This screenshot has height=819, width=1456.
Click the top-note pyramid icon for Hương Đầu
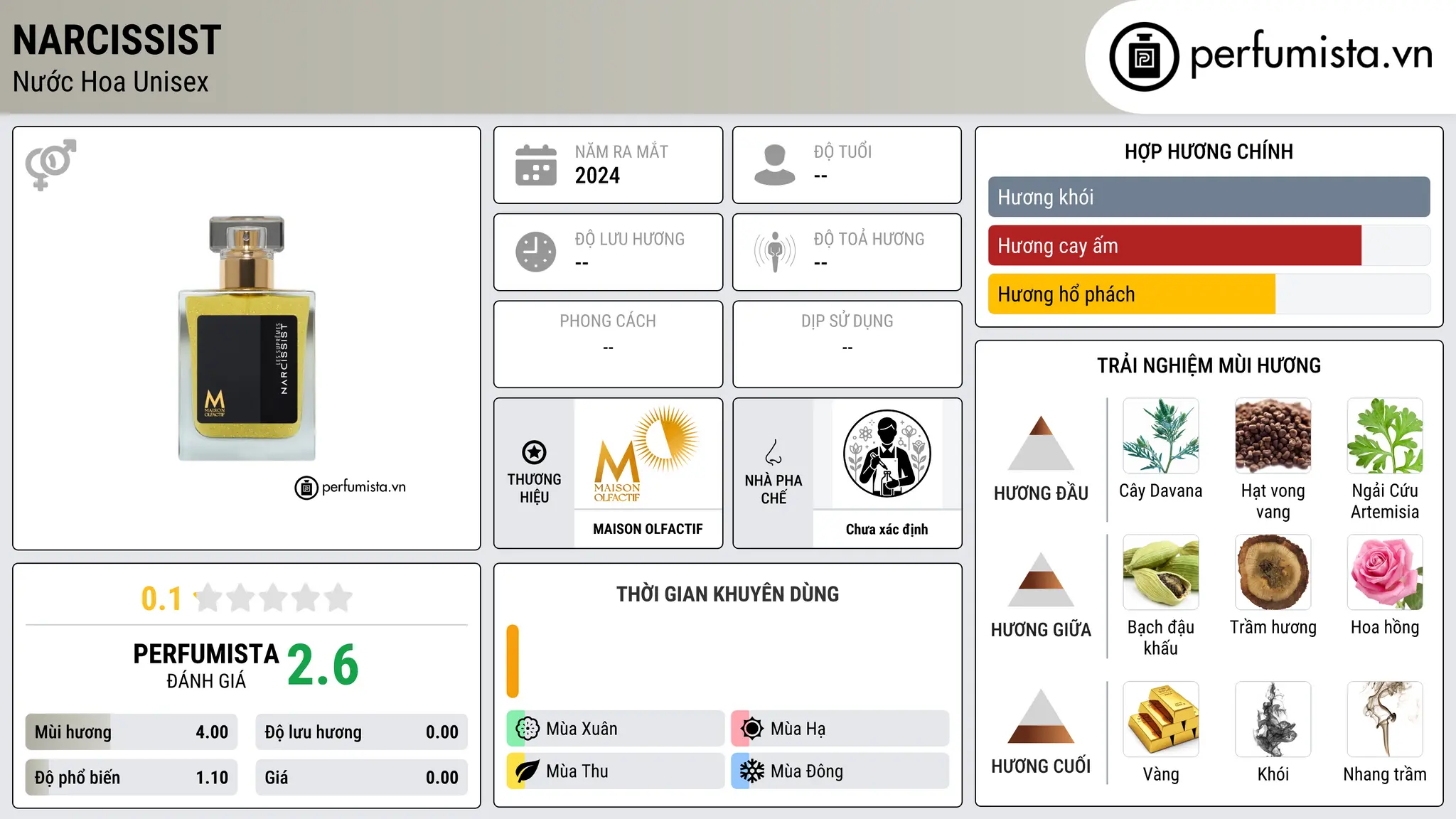pos(1041,443)
